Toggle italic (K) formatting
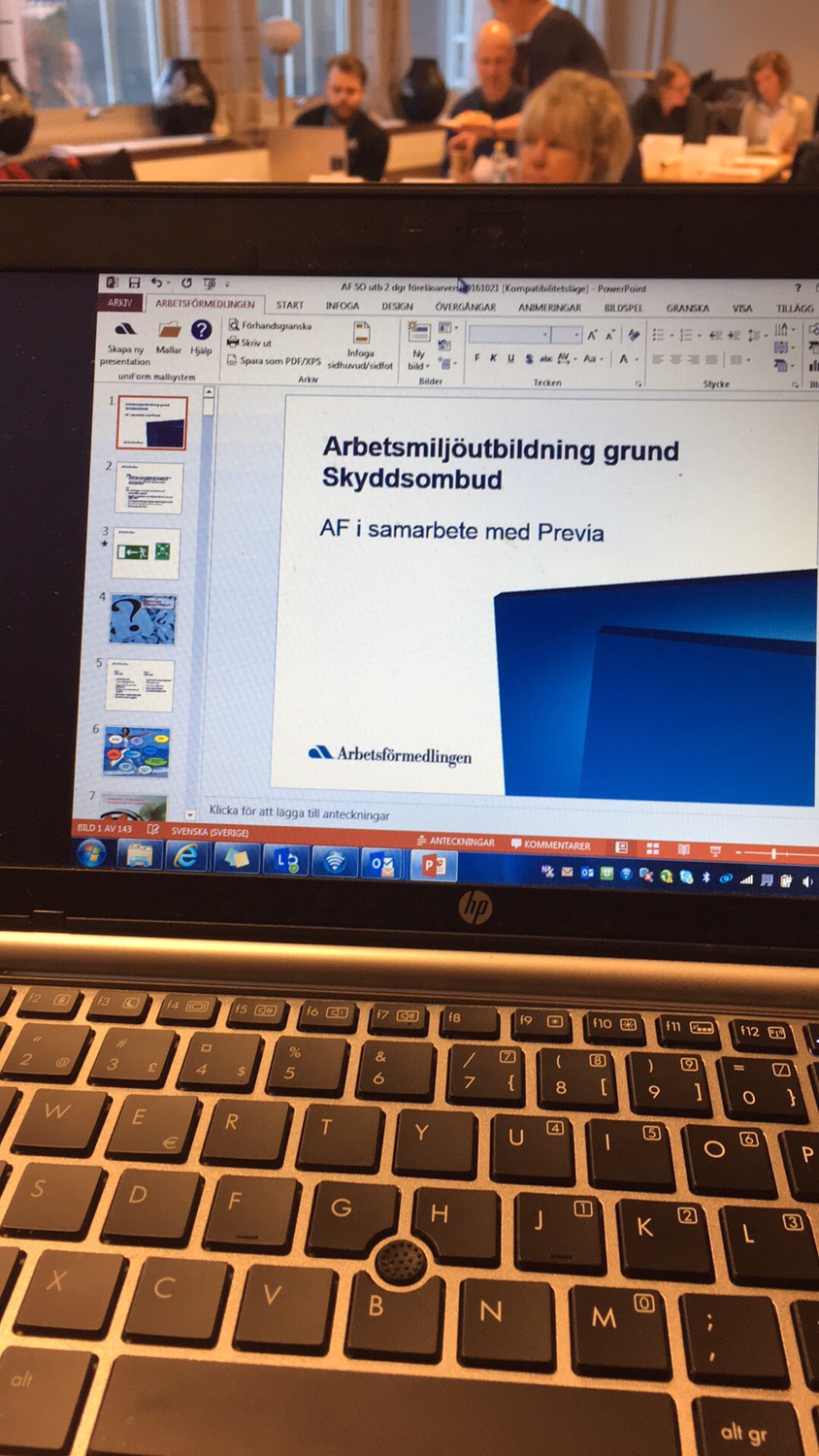Screen dimensions: 819x1456 [494, 358]
